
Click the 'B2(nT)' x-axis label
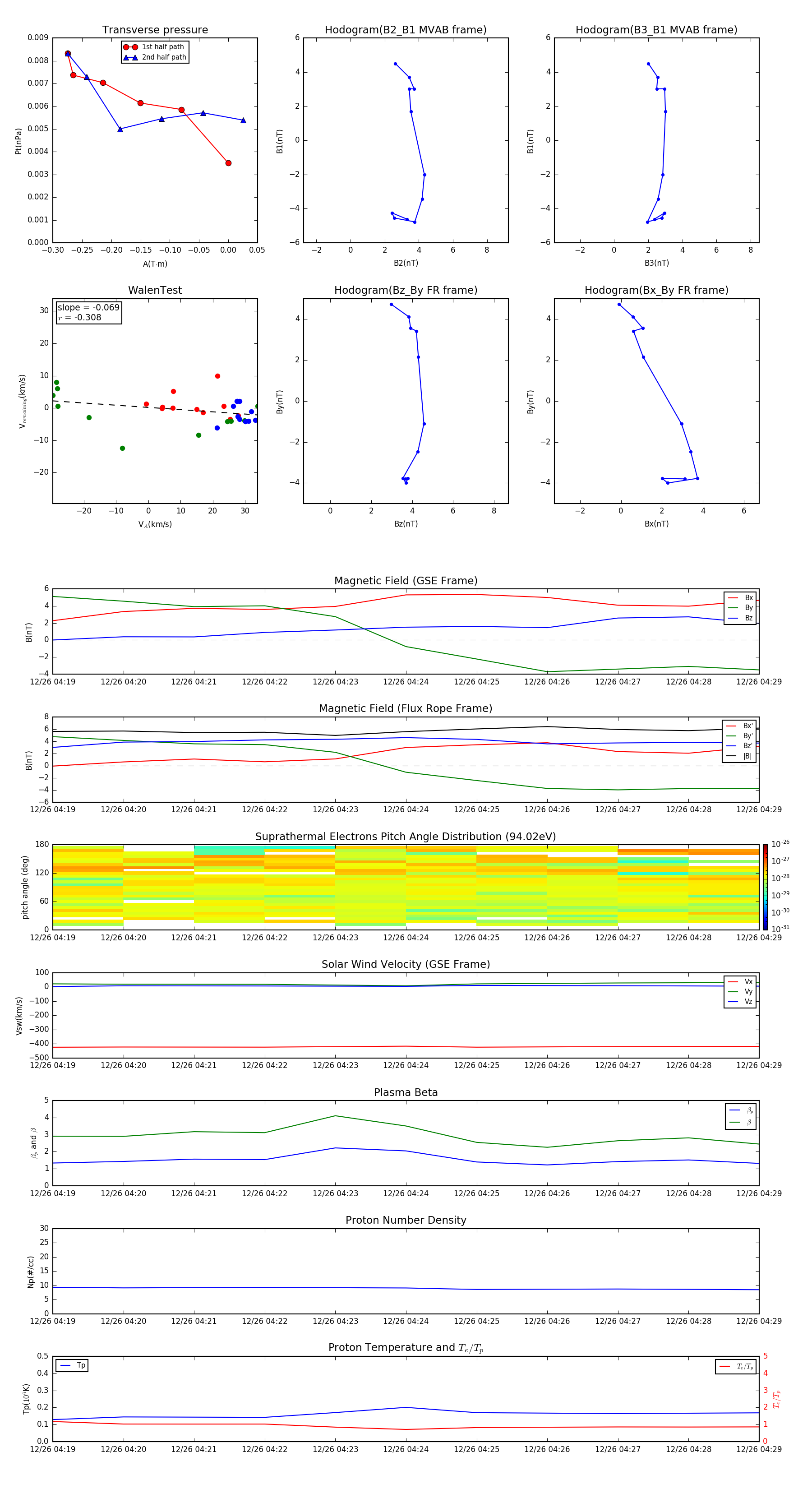[406, 263]
